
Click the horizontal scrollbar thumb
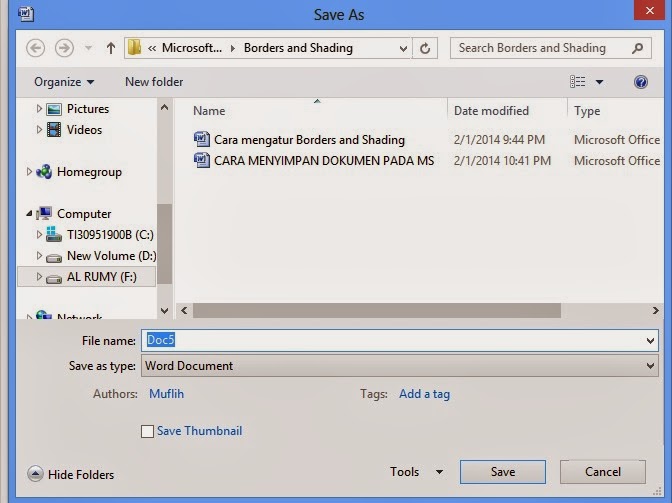coord(377,311)
